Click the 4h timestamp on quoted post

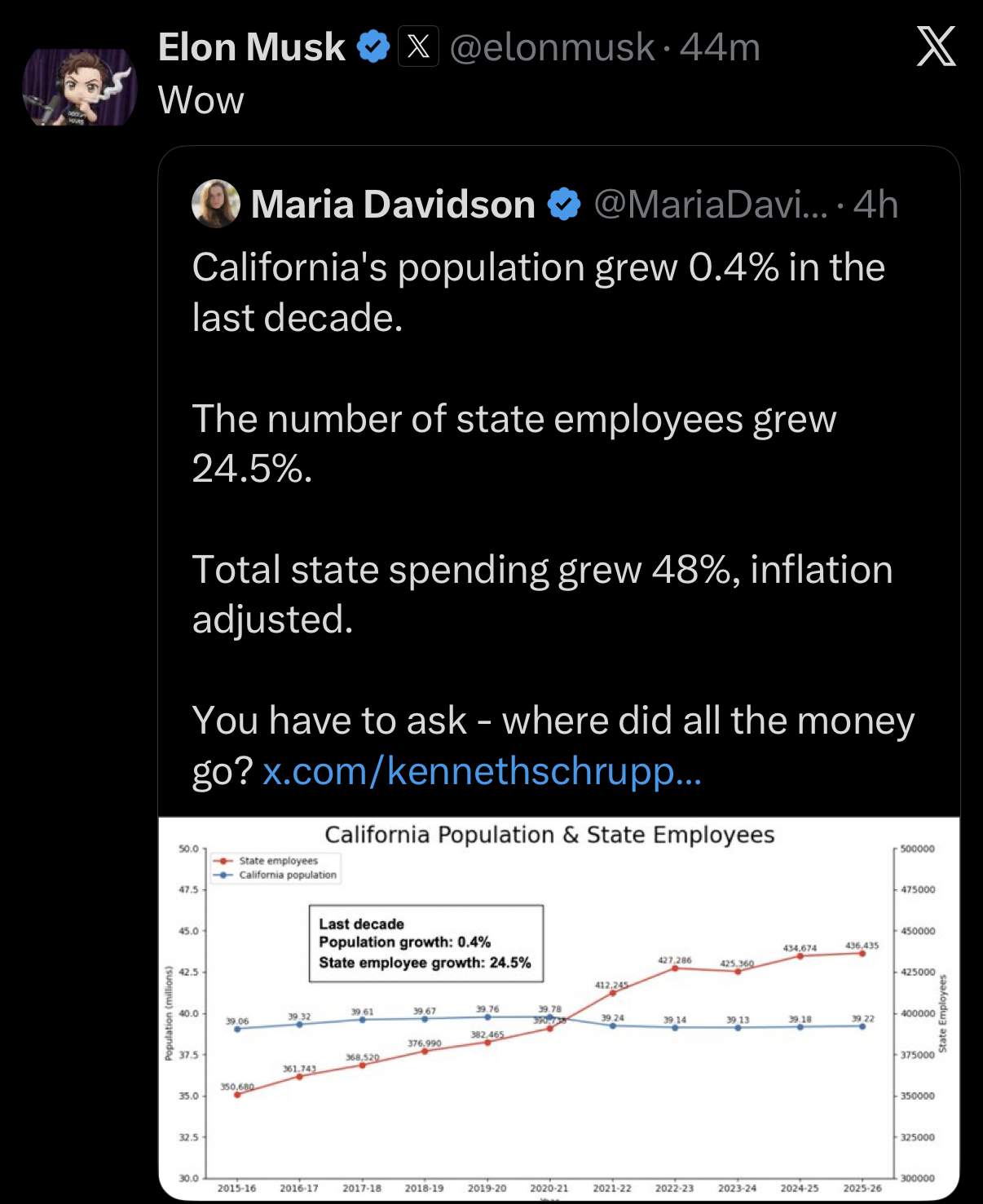(x=875, y=204)
